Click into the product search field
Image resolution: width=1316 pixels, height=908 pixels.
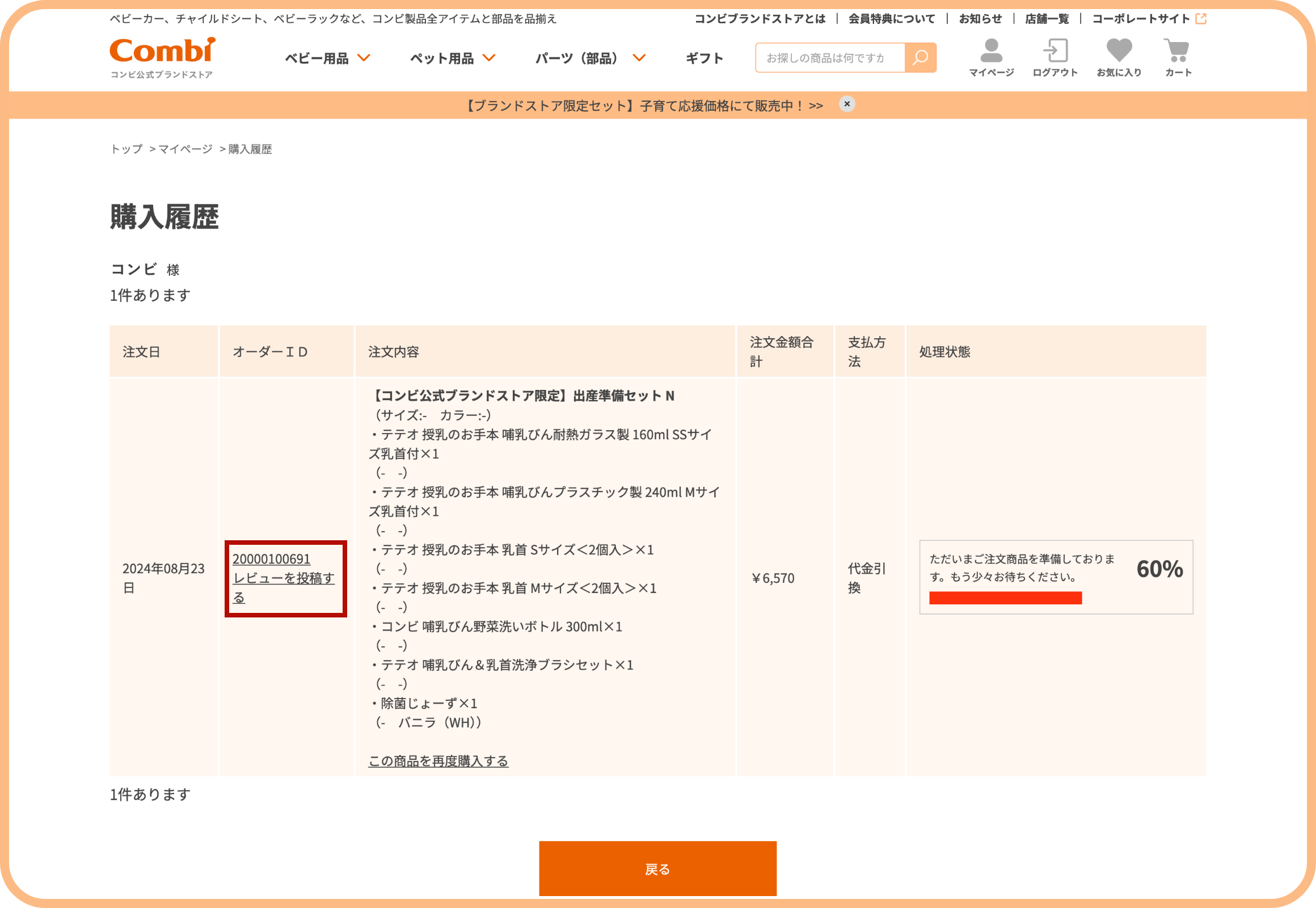point(830,57)
